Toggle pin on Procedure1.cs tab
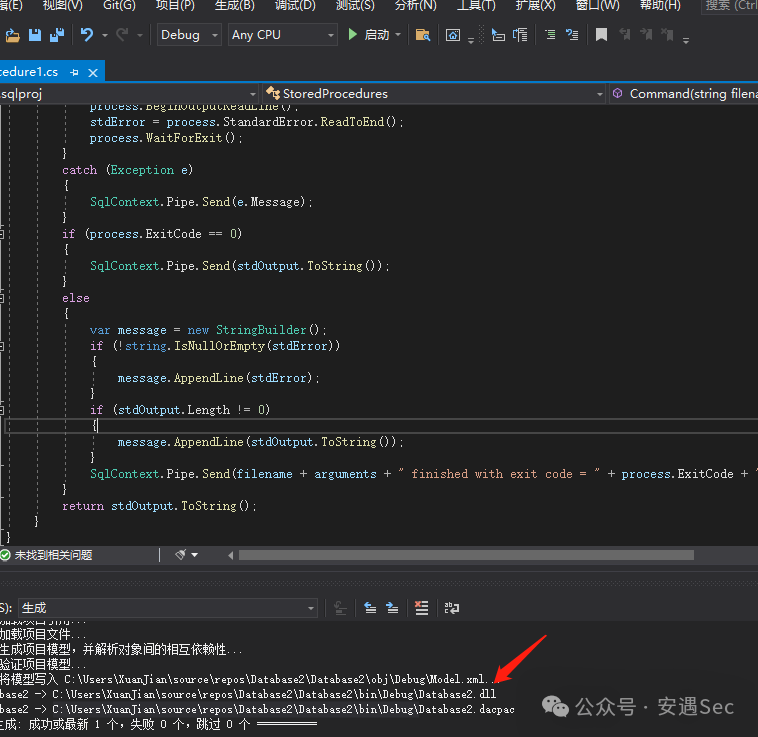The image size is (758, 737). click(75, 73)
